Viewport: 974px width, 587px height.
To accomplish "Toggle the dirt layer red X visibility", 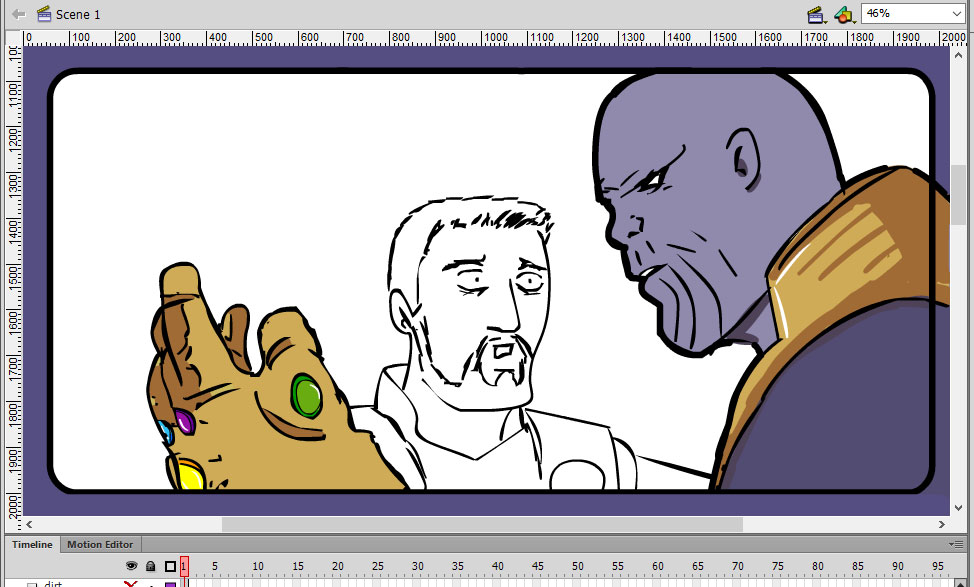I will point(131,584).
